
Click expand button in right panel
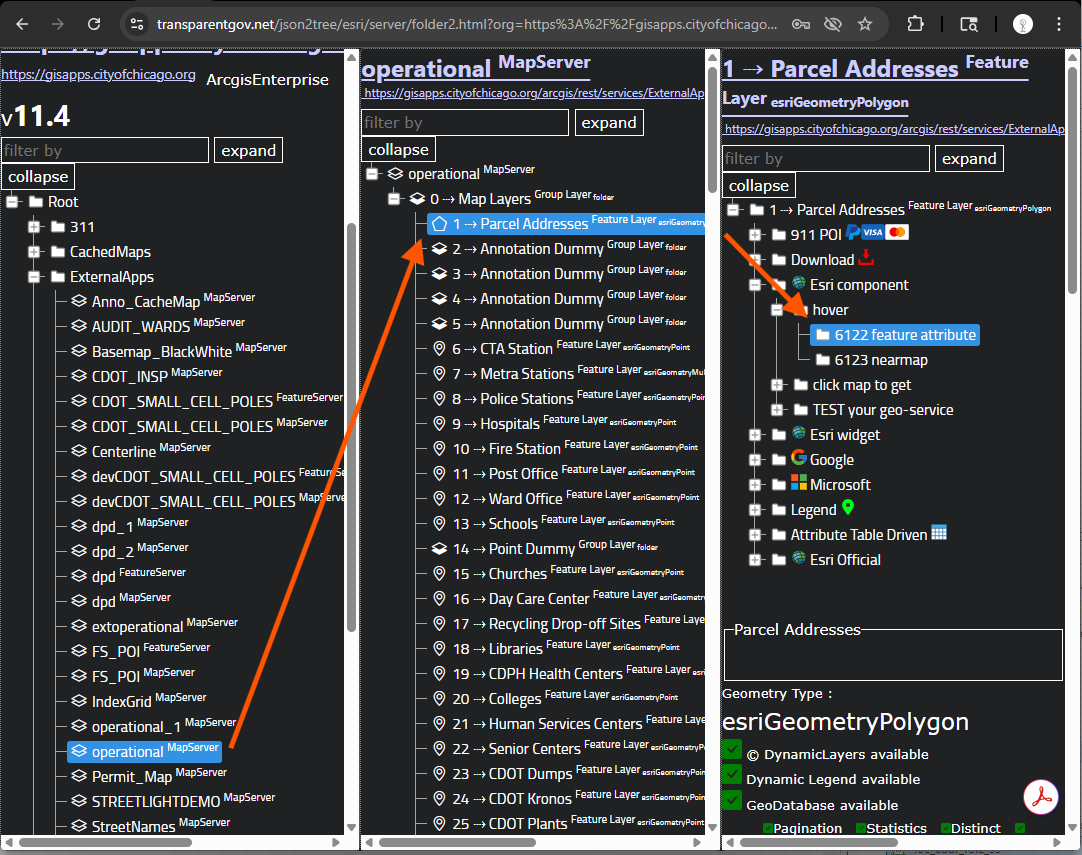[969, 159]
